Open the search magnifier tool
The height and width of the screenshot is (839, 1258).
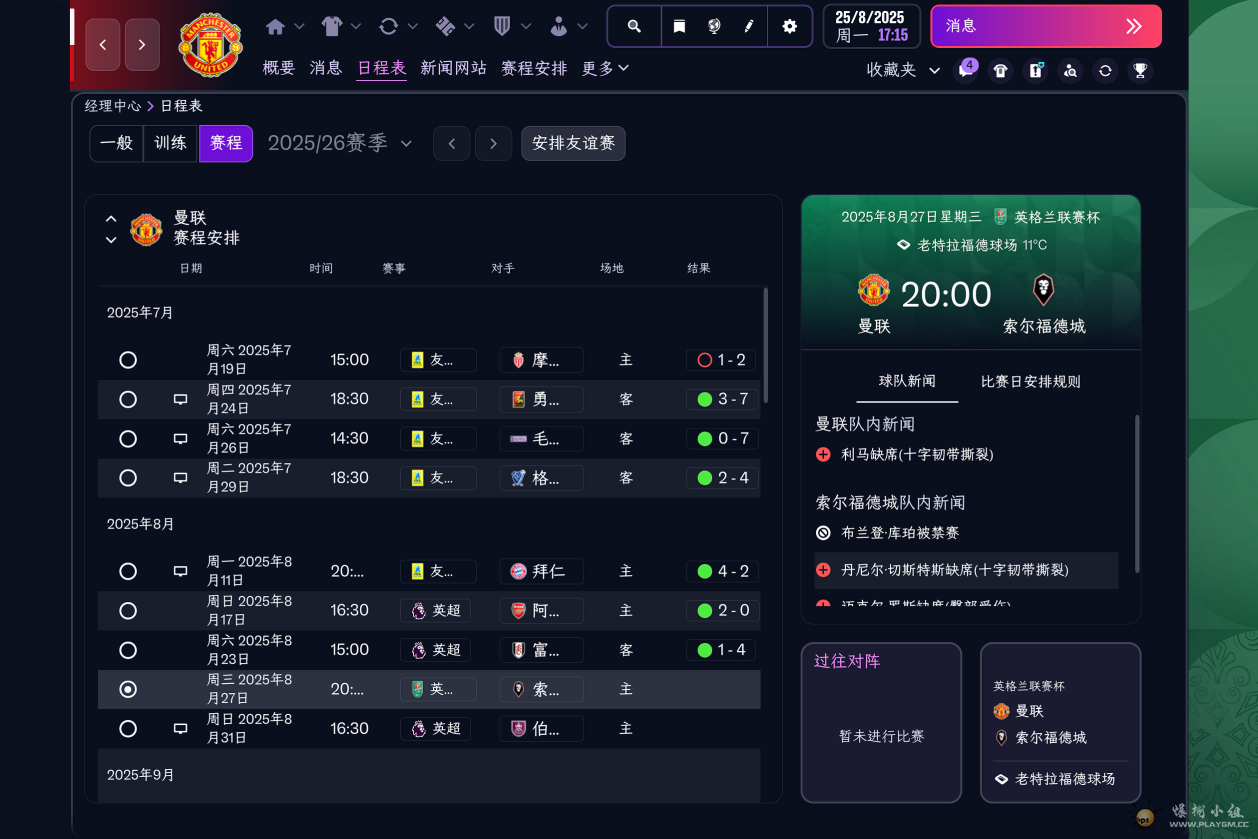click(x=634, y=26)
